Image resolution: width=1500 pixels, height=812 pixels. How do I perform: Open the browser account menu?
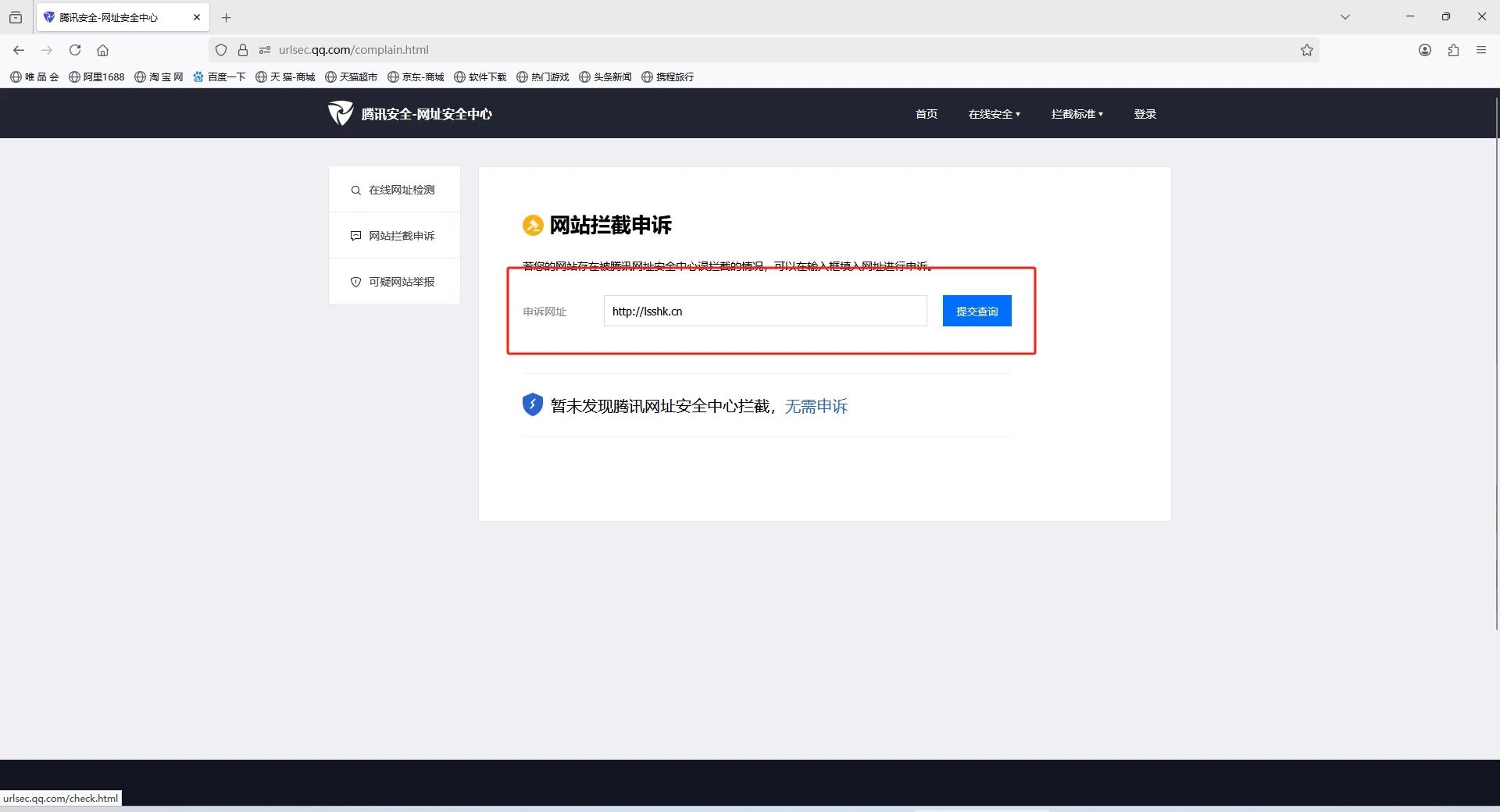[x=1425, y=50]
